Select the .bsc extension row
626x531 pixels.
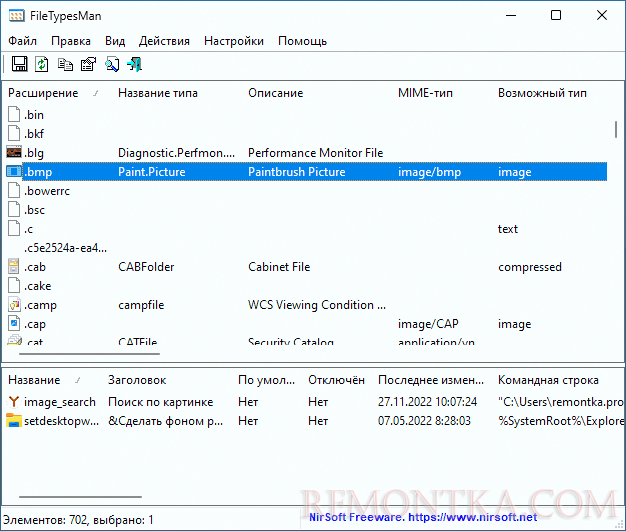tap(307, 210)
